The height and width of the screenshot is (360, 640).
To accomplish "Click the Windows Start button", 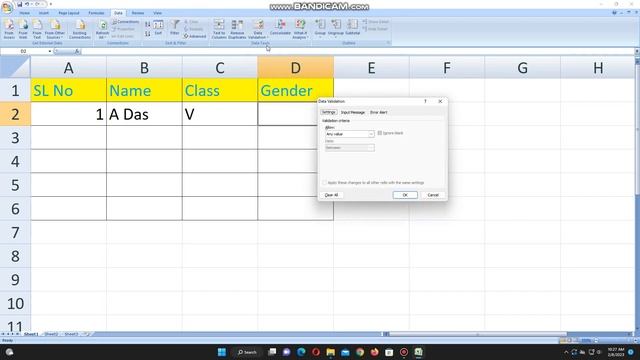I will (x=222, y=352).
